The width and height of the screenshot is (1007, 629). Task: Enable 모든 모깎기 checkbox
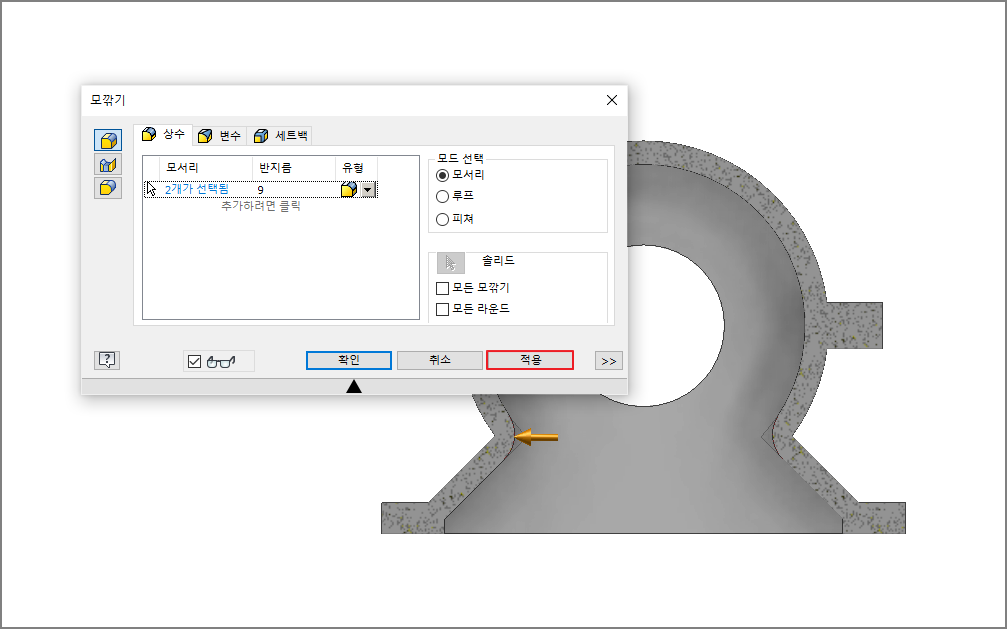click(x=442, y=288)
